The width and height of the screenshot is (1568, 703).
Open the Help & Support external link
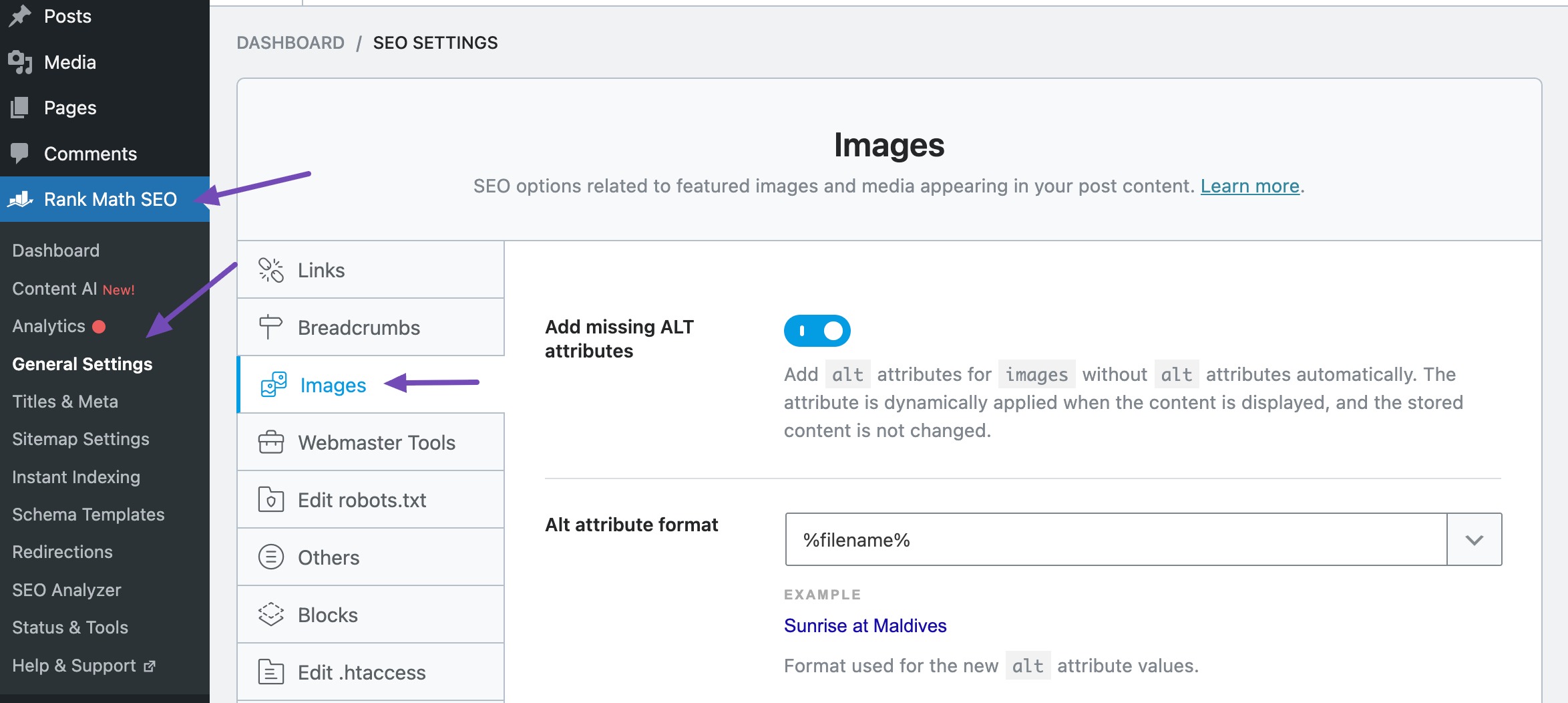point(73,665)
